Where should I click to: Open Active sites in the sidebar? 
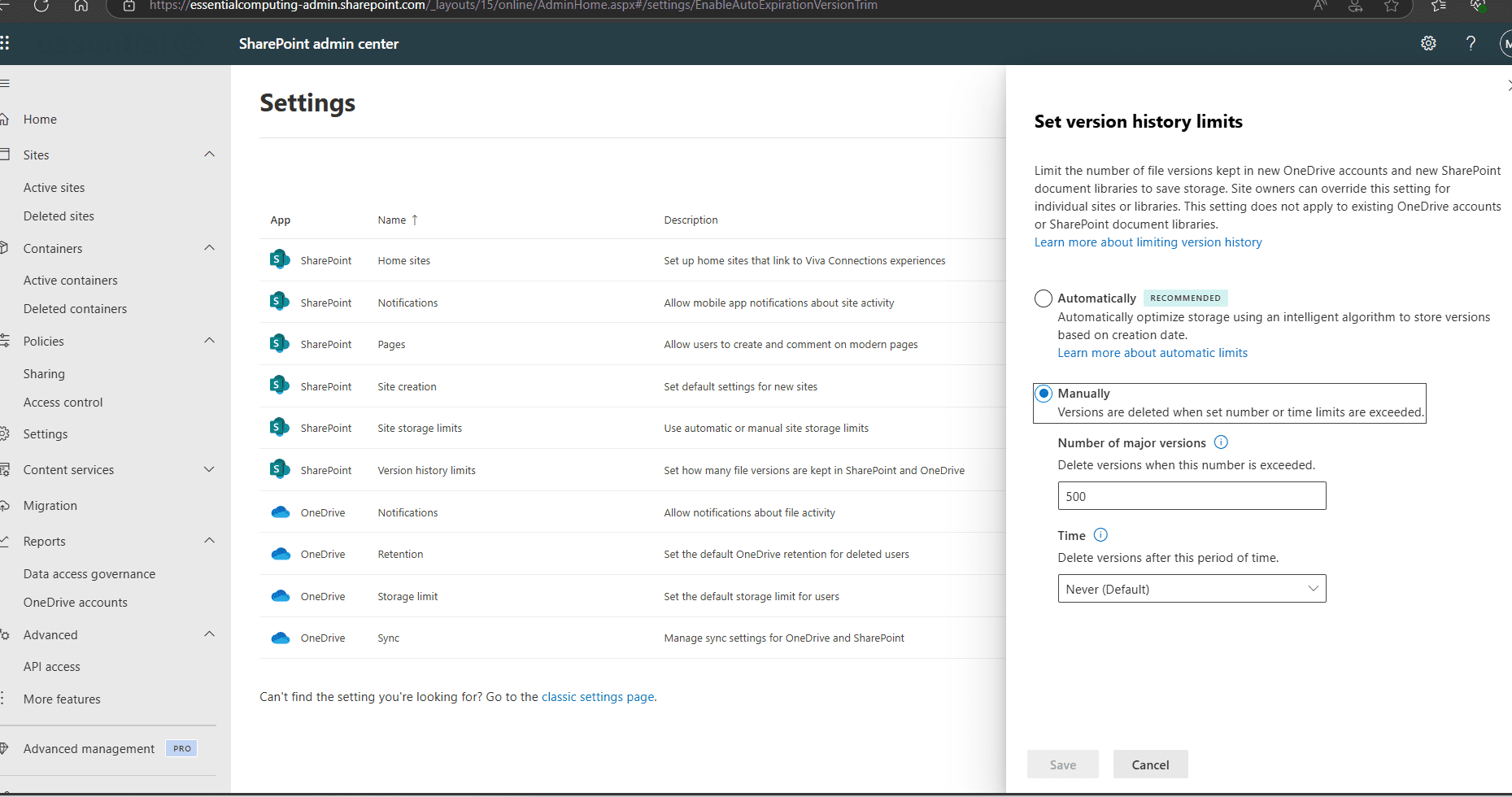(x=54, y=187)
